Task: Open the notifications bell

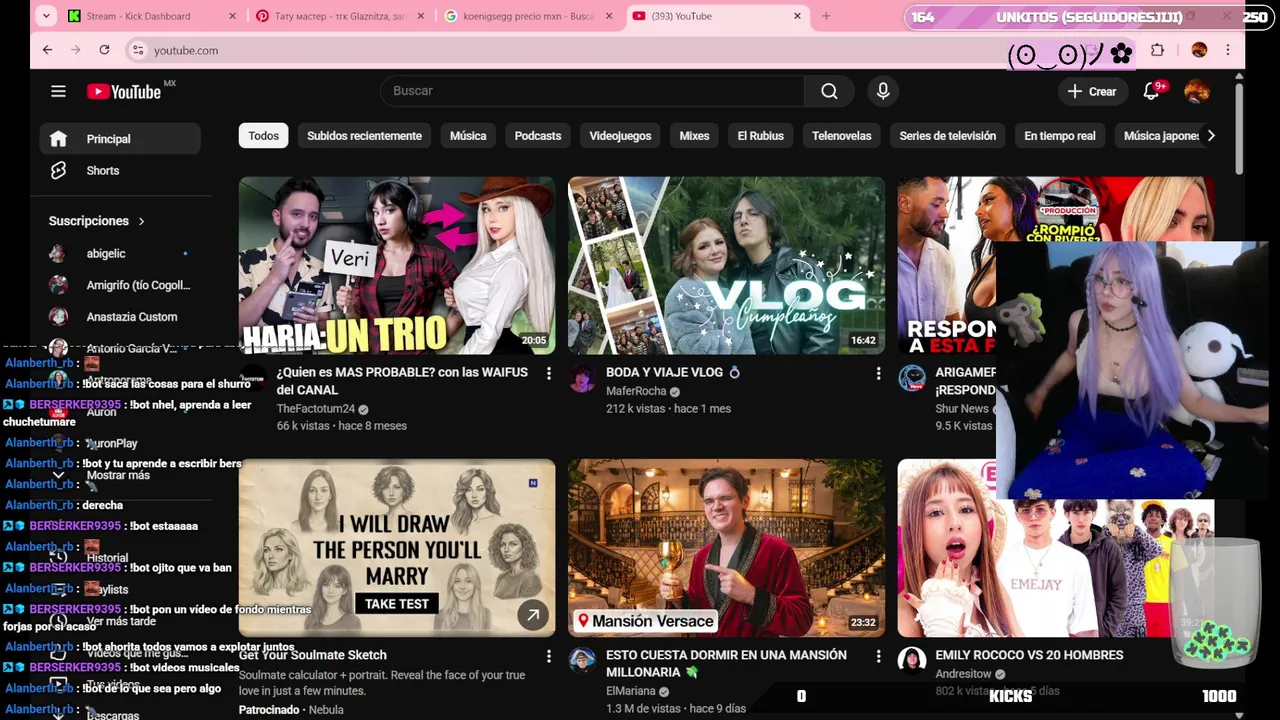Action: [1151, 91]
